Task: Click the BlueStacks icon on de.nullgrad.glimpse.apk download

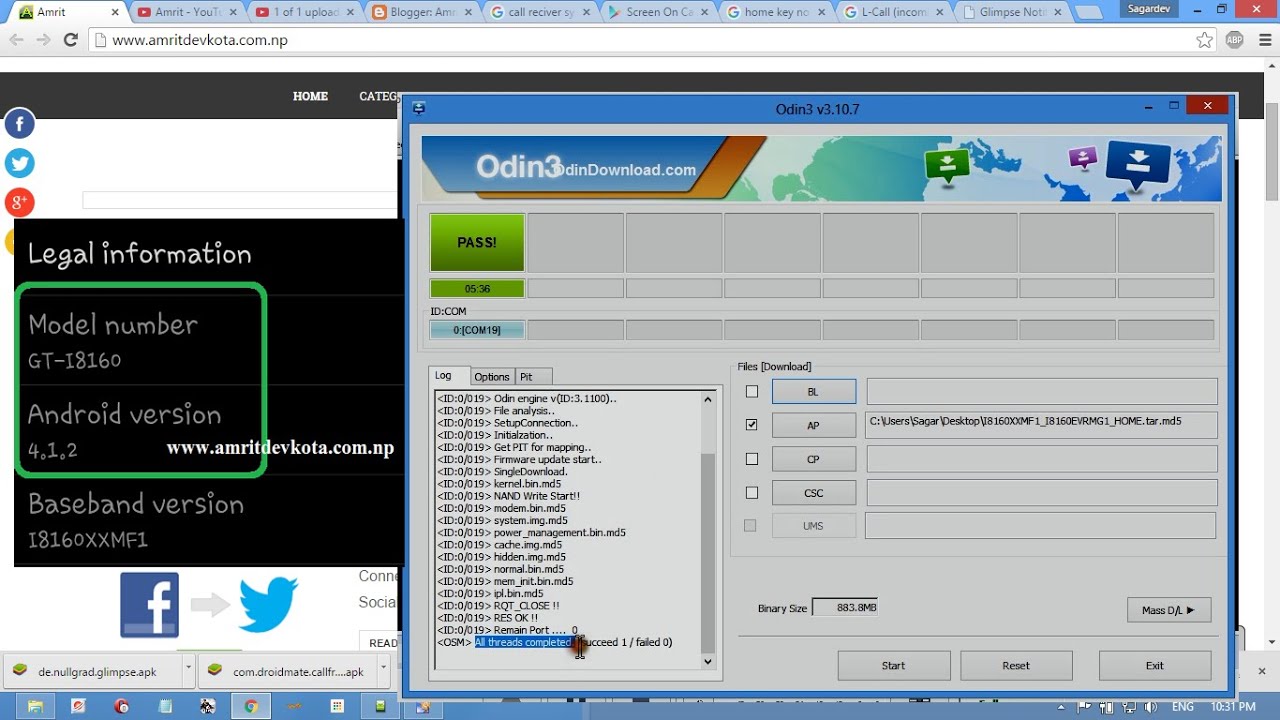Action: tap(19, 671)
